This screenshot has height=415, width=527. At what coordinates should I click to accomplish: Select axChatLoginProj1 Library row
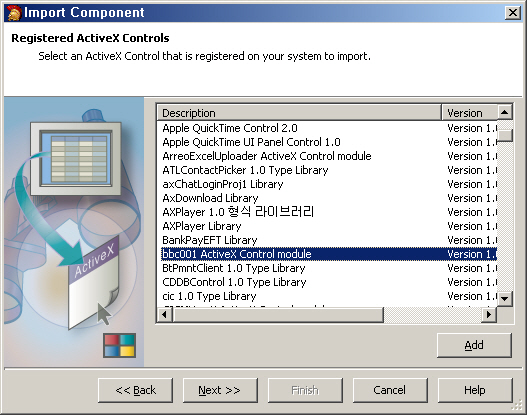pos(329,184)
